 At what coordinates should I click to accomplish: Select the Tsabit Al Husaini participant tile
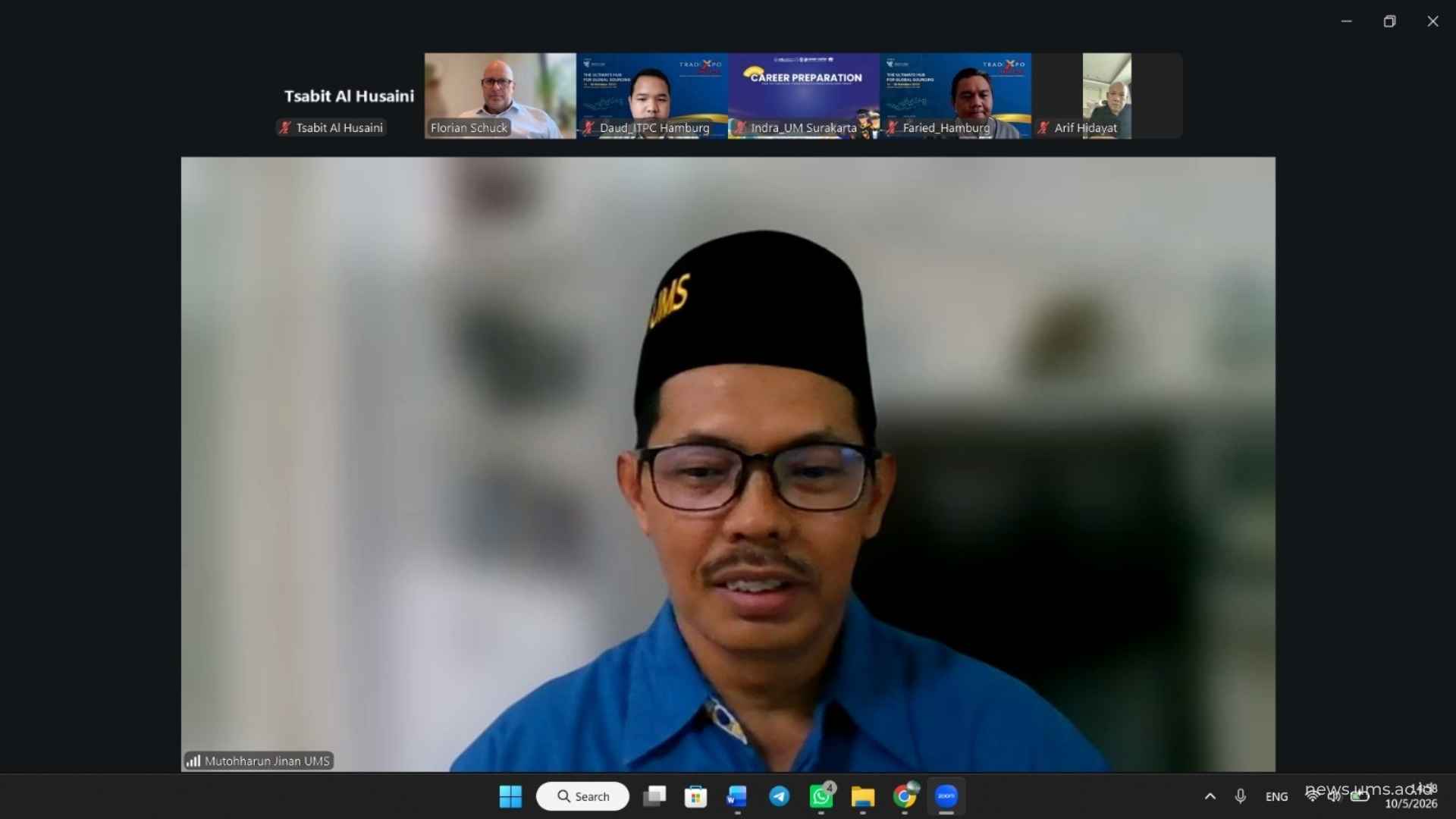tap(347, 96)
